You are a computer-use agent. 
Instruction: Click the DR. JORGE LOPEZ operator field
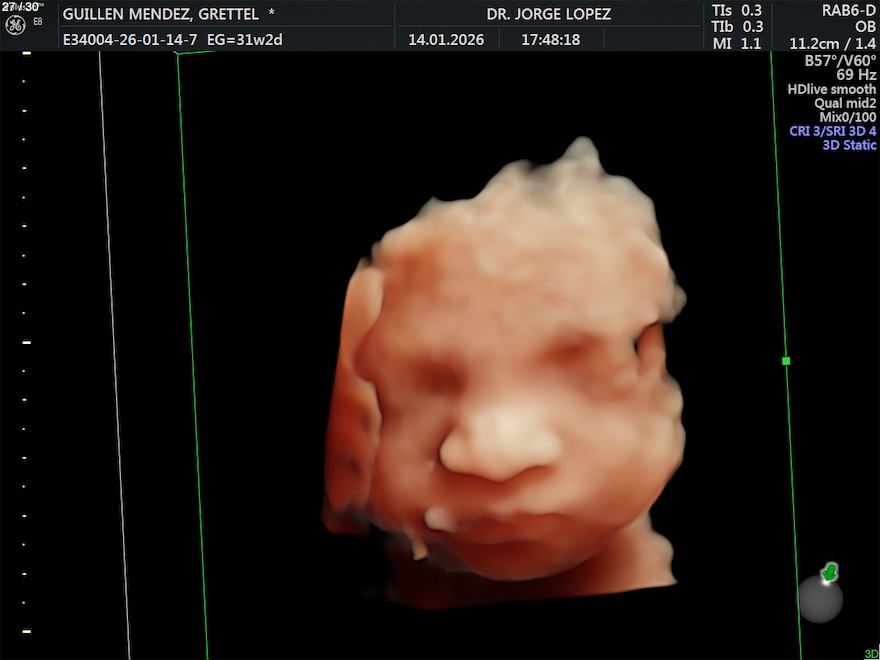tap(549, 15)
